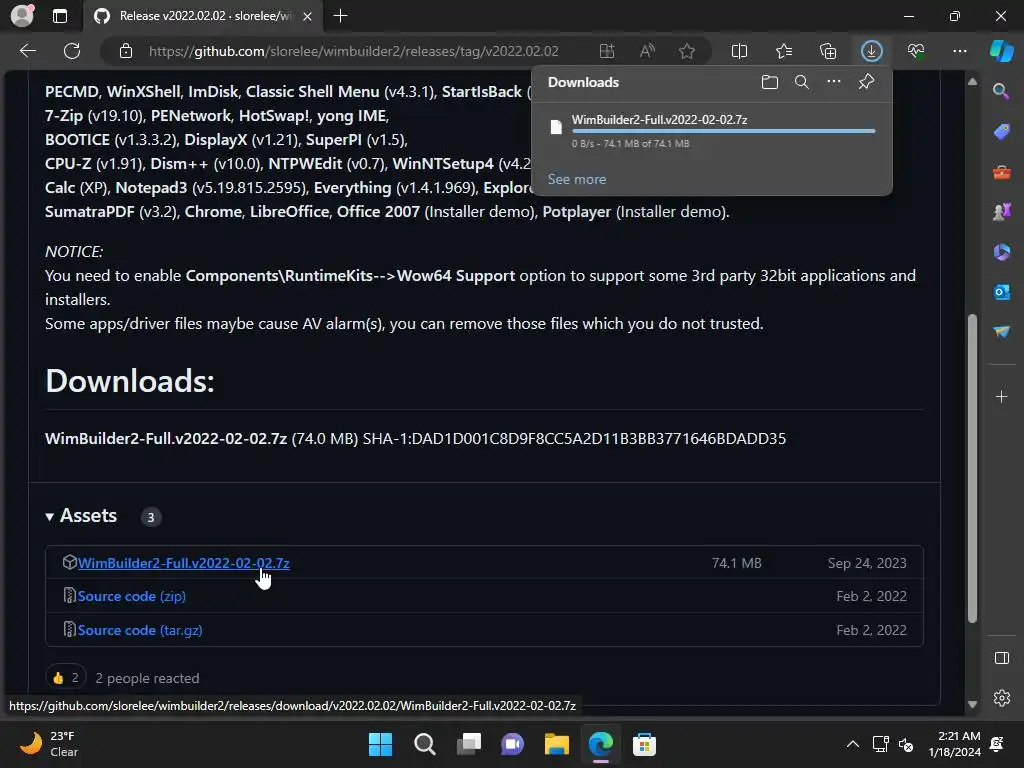Open Browser essentials heart icon
This screenshot has width=1024, height=768.
(x=916, y=51)
